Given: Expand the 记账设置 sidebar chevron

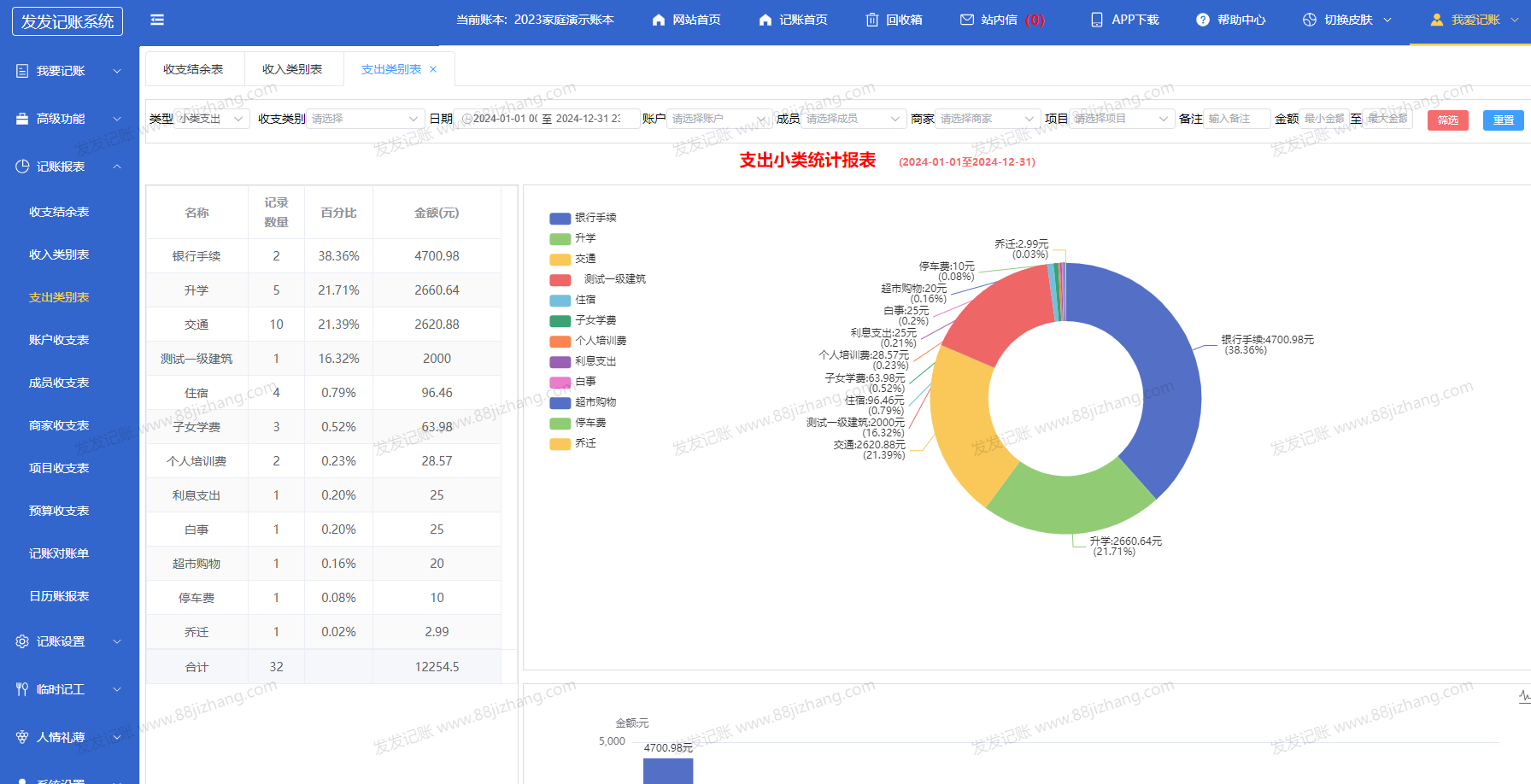Looking at the screenshot, I should (x=117, y=641).
